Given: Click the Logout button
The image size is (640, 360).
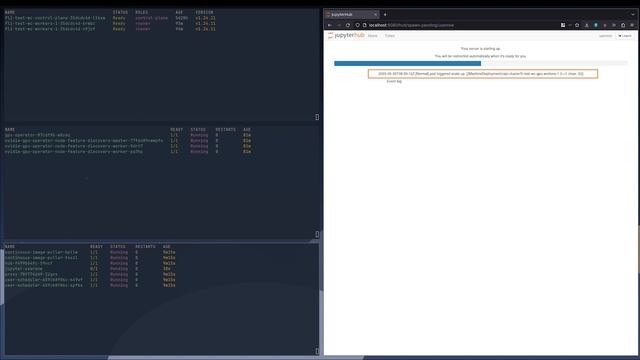Looking at the screenshot, I should [x=625, y=36].
